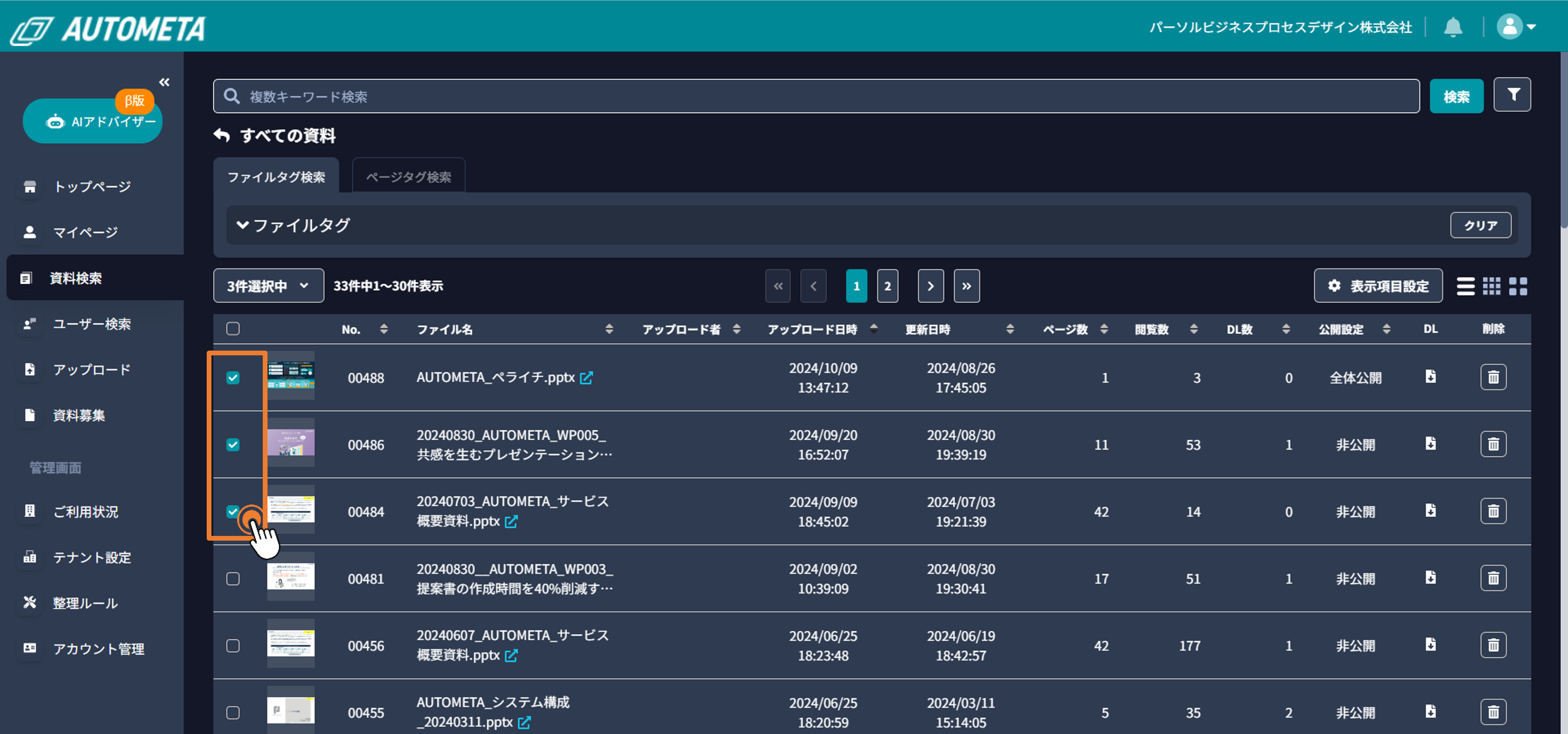Image resolution: width=1568 pixels, height=734 pixels.
Task: Download file 00481
Action: 1430,577
